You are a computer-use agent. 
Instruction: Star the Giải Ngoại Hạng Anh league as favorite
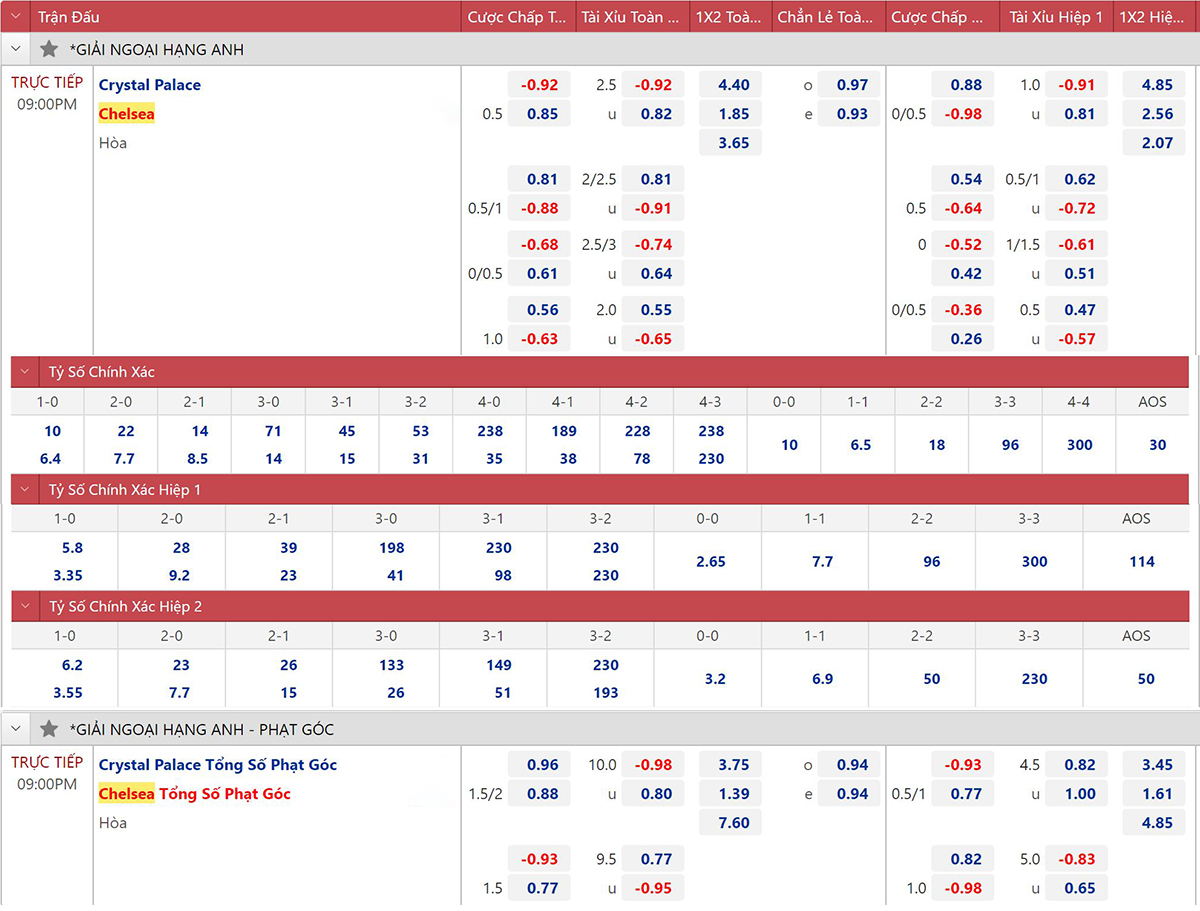[49, 49]
